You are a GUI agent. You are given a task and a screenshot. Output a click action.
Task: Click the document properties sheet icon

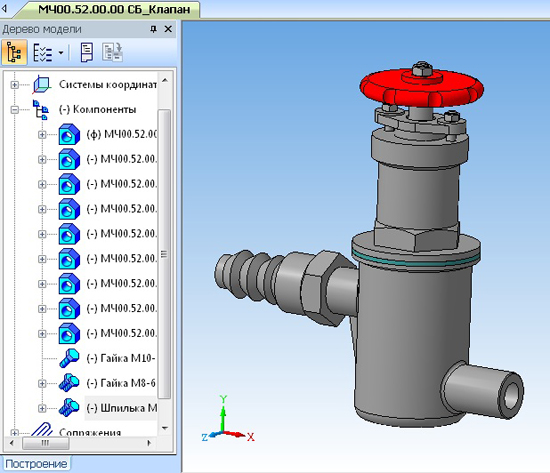coord(87,52)
